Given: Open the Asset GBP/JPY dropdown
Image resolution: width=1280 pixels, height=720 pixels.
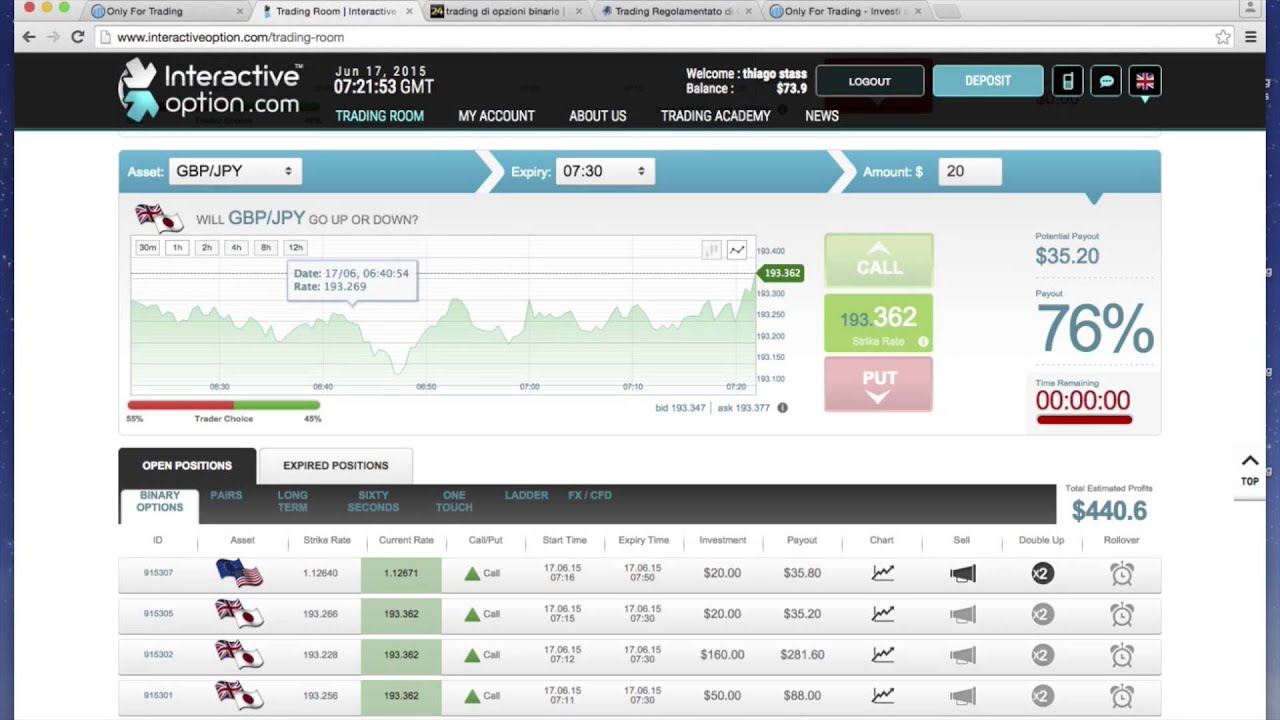Looking at the screenshot, I should click(x=234, y=171).
